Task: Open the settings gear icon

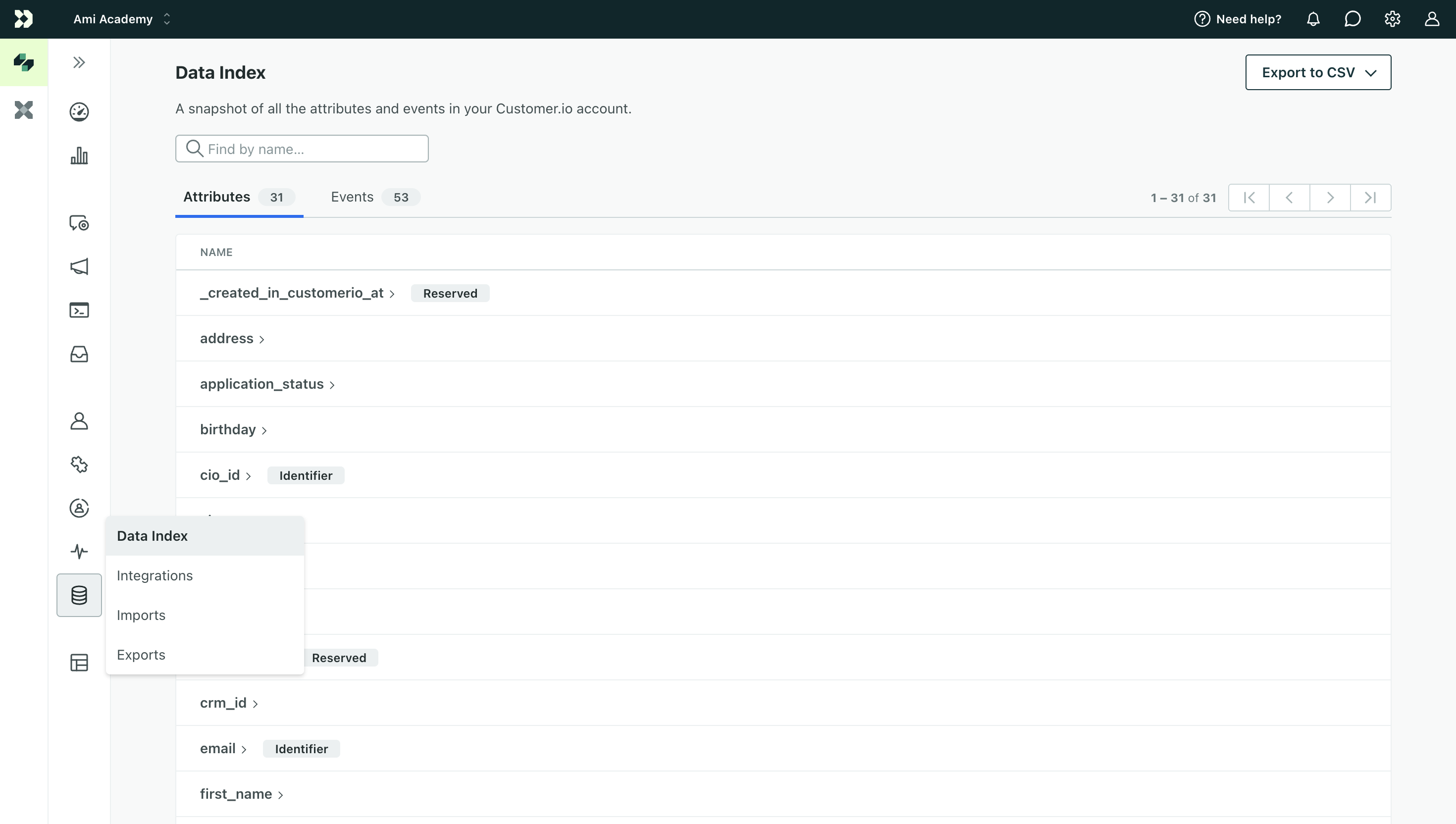Action: [1392, 19]
